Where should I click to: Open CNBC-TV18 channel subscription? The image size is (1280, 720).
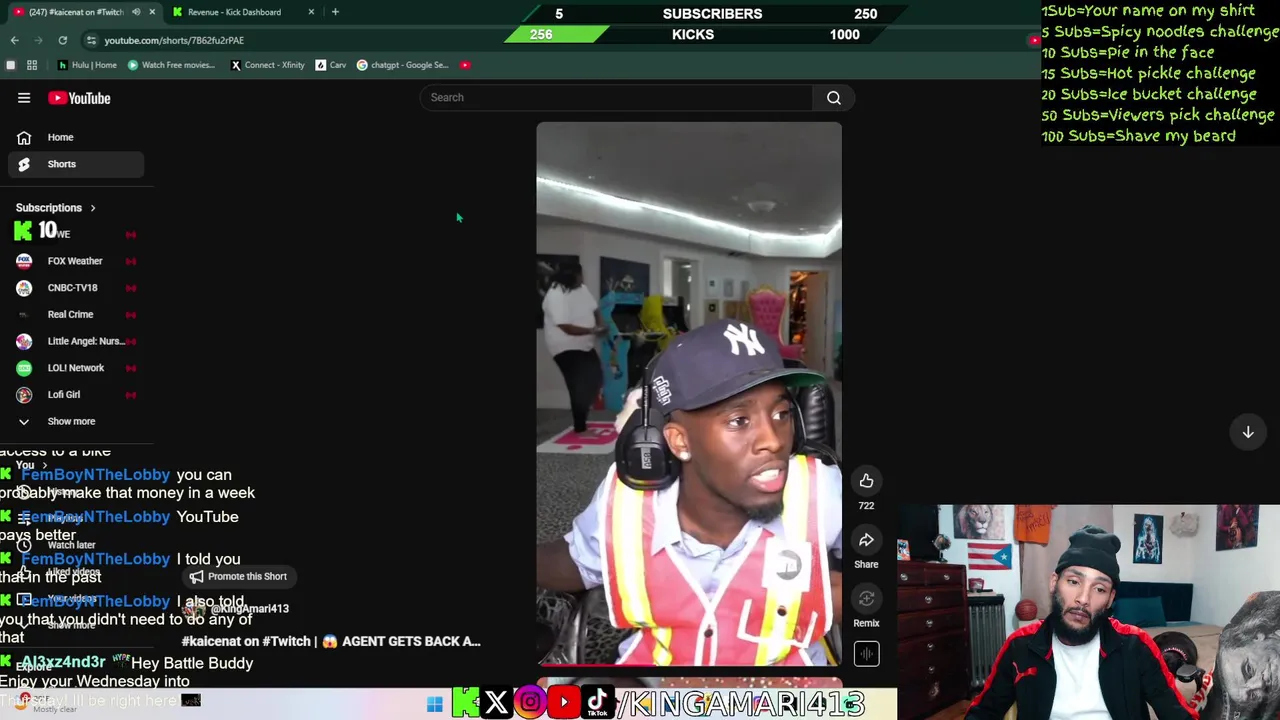coord(75,288)
